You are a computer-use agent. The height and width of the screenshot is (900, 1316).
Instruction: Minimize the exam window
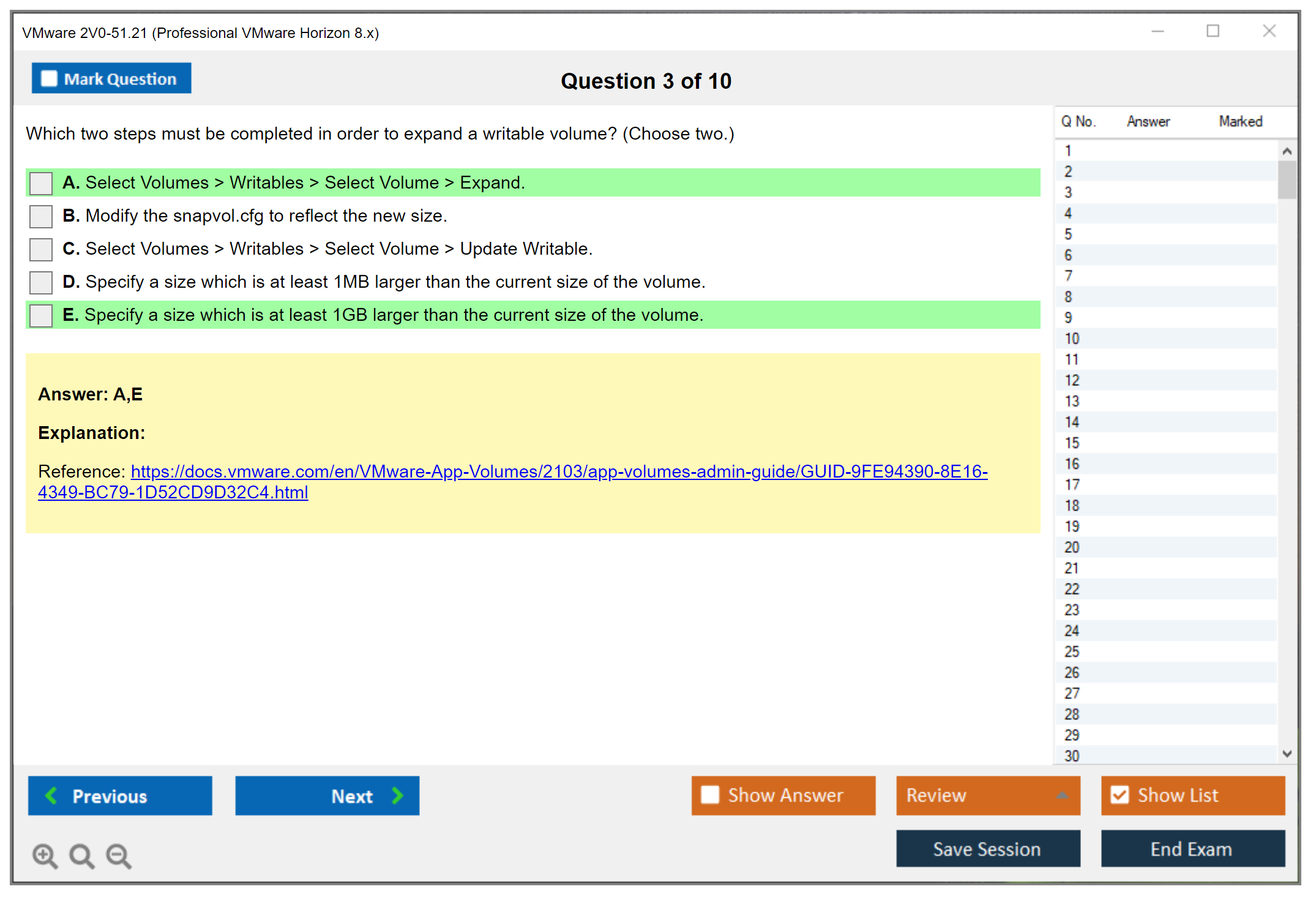[1157, 31]
